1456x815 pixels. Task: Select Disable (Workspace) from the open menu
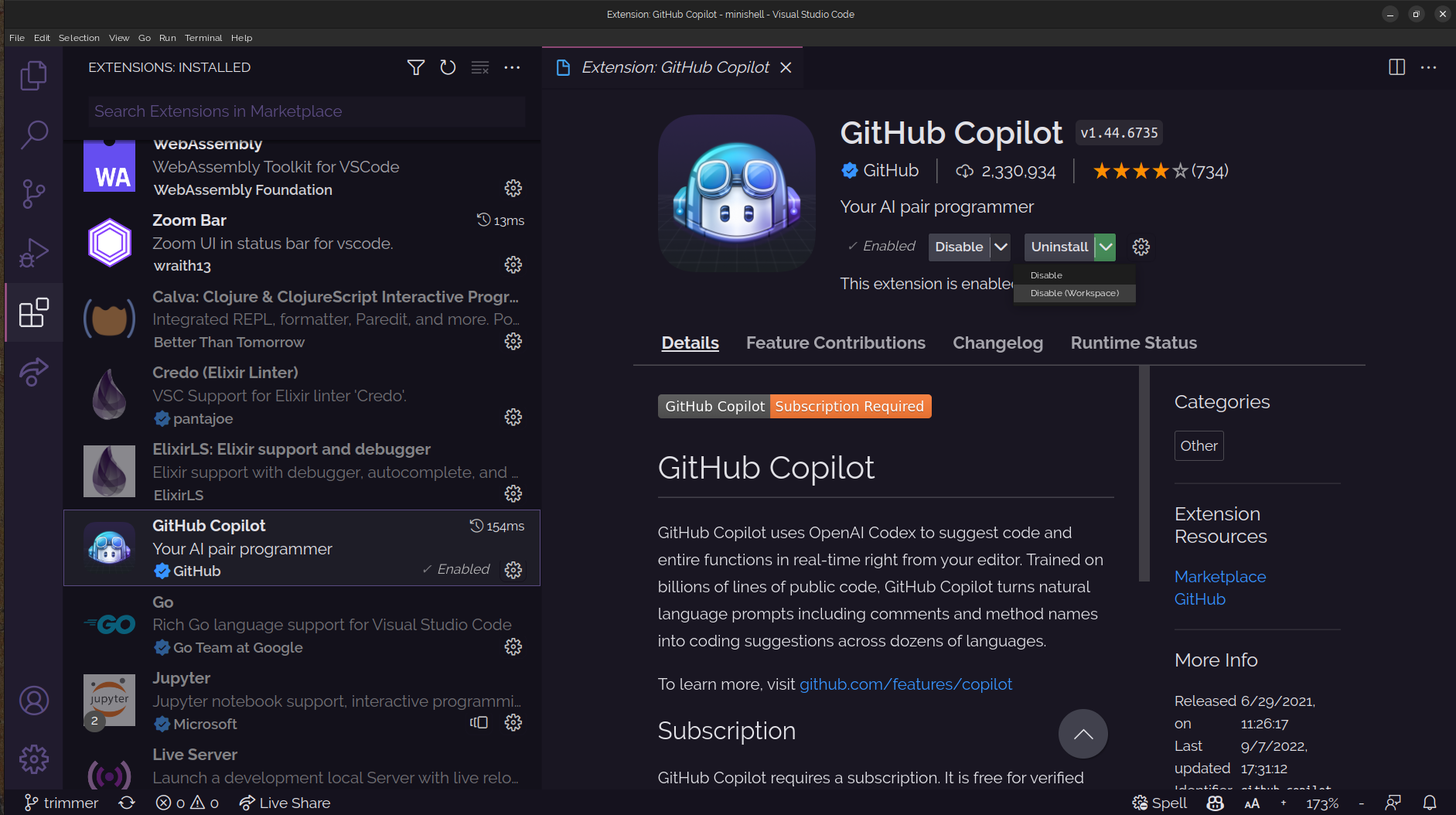click(x=1074, y=292)
